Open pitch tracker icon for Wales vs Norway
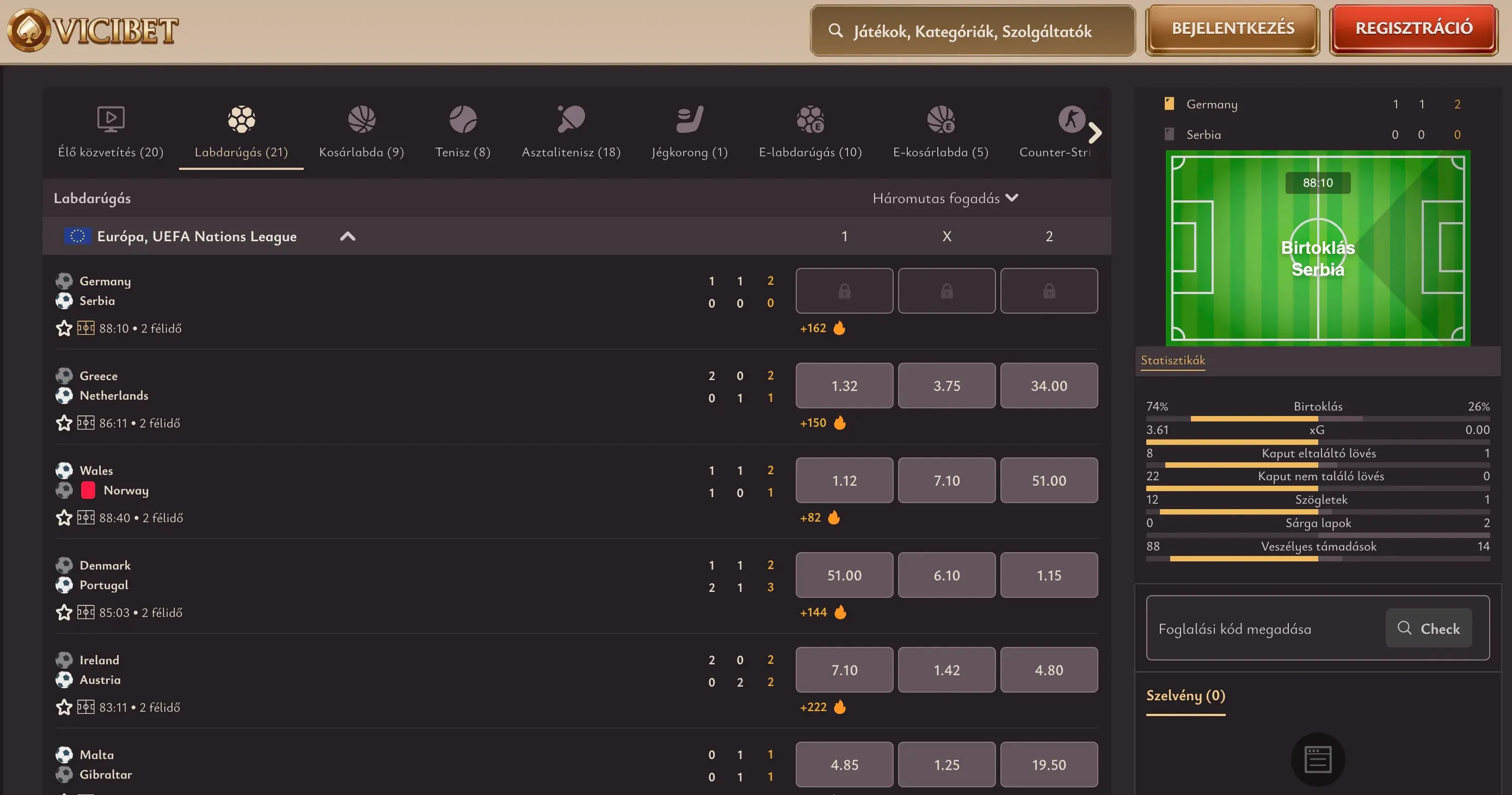This screenshot has width=1512, height=795. pyautogui.click(x=85, y=517)
